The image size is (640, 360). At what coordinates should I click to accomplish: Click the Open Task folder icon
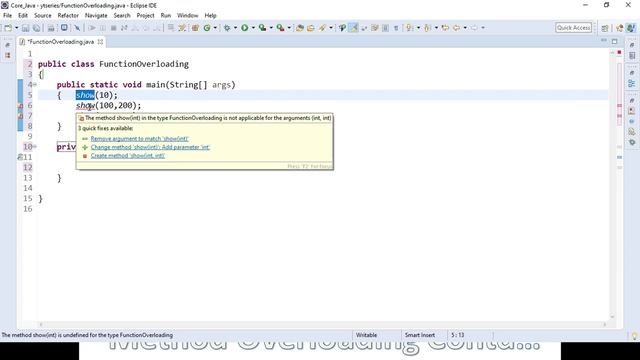(x=311, y=28)
